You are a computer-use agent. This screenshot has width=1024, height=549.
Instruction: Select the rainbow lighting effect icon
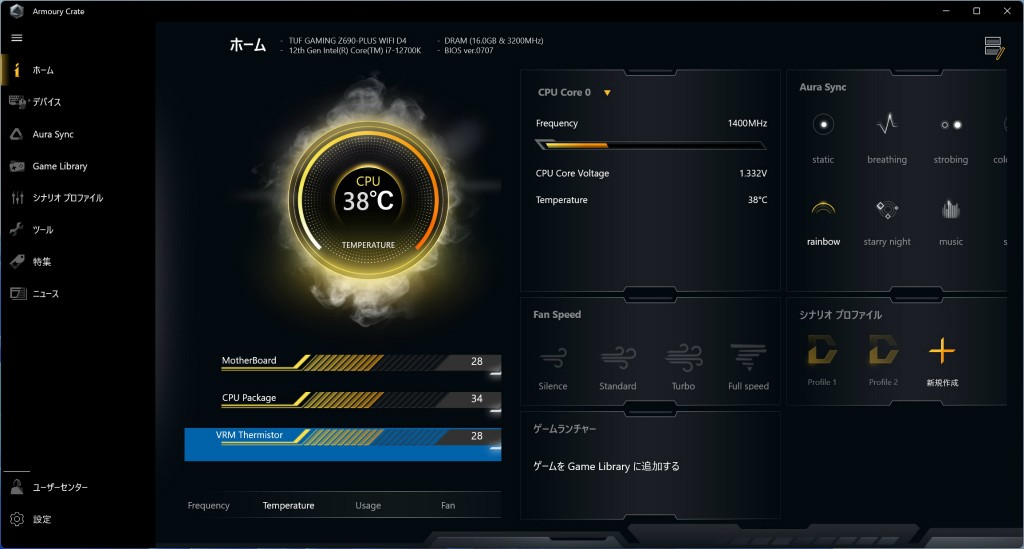pyautogui.click(x=823, y=209)
